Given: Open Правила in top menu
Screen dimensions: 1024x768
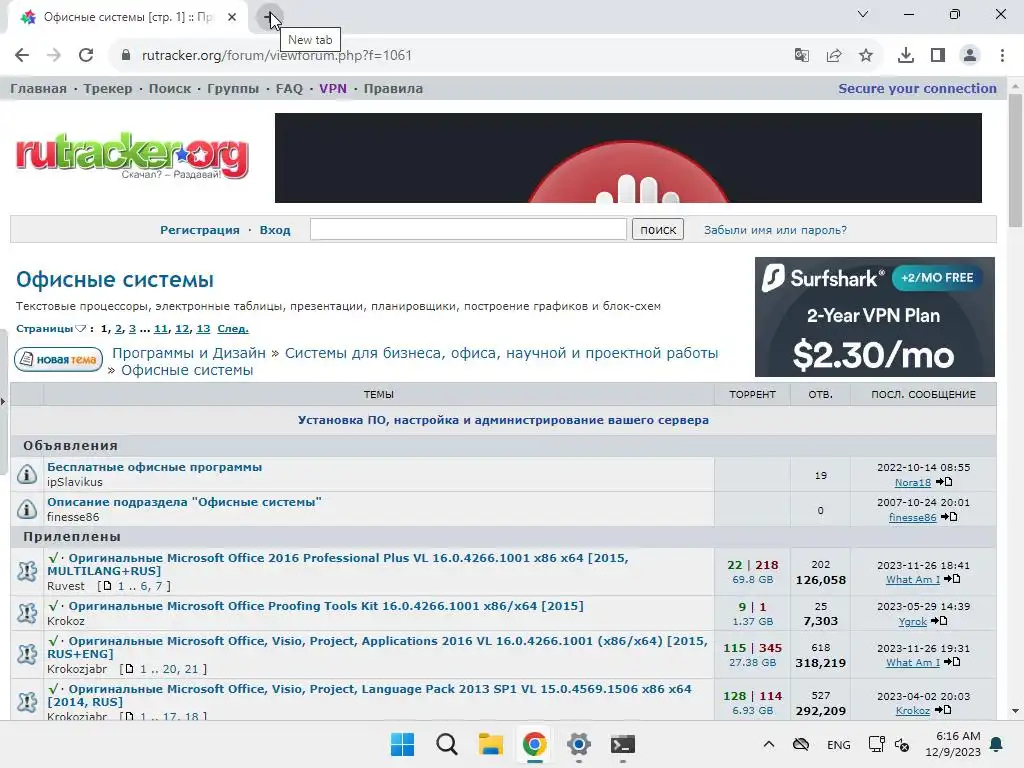Looking at the screenshot, I should tap(393, 88).
